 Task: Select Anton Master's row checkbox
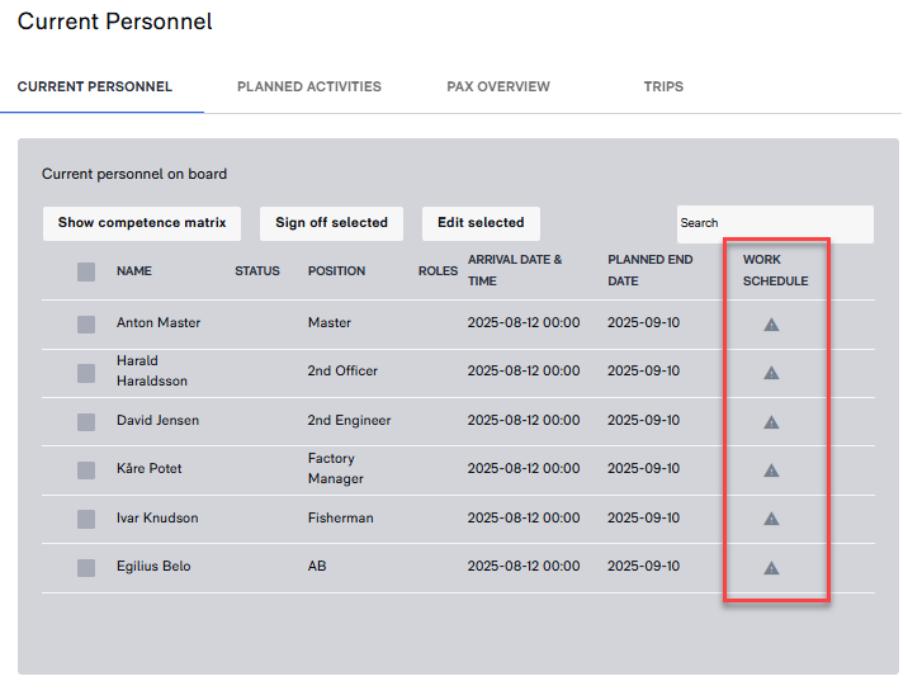pos(86,324)
